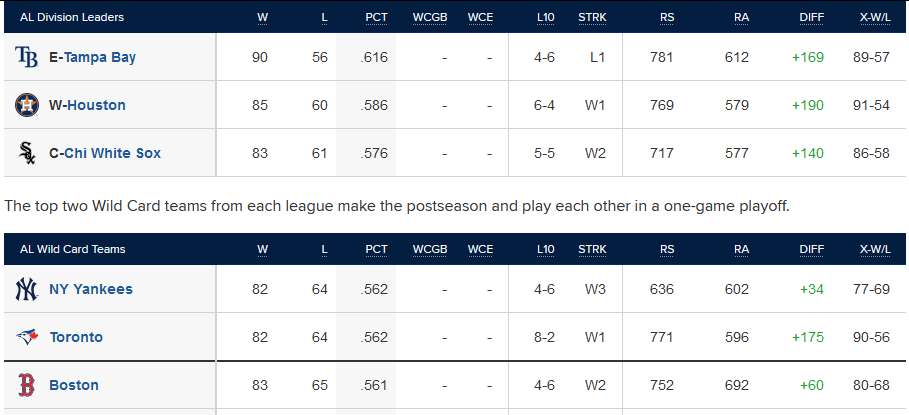Image resolution: width=909 pixels, height=415 pixels.
Task: Click the Boston Red Sox logo
Action: [x=27, y=385]
